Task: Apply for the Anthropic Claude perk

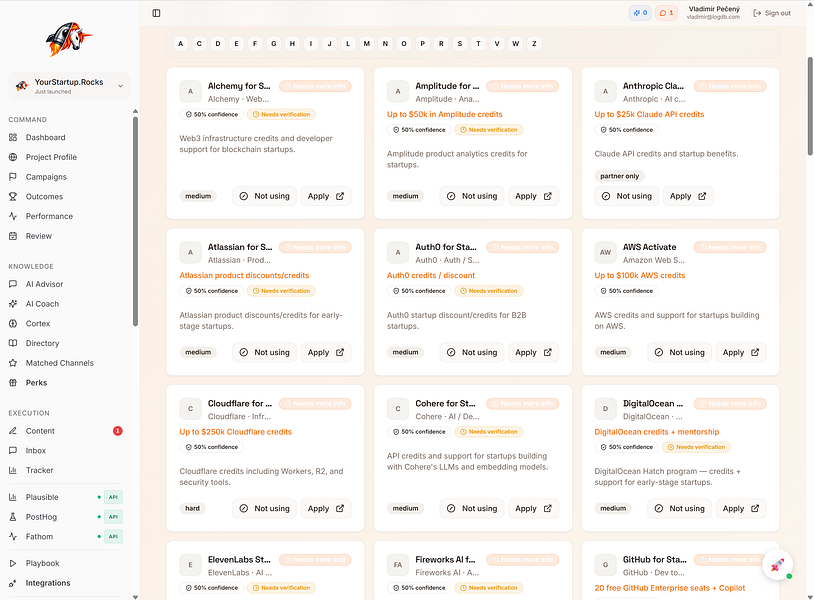Action: coord(688,196)
